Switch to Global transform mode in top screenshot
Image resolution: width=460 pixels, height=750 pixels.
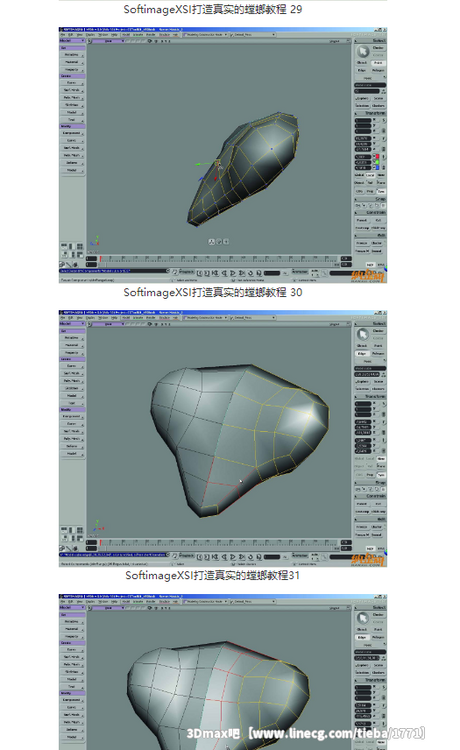(360, 175)
